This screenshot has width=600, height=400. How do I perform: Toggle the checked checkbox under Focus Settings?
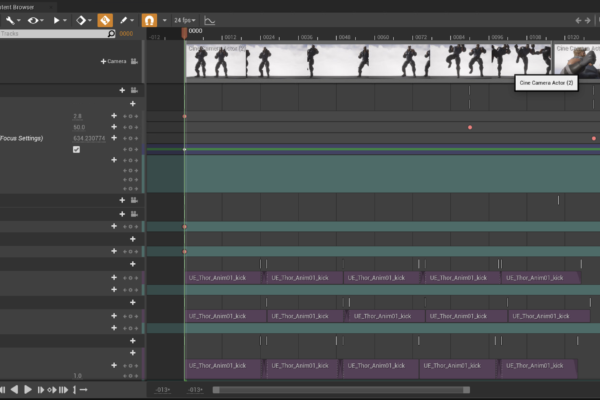(76, 149)
